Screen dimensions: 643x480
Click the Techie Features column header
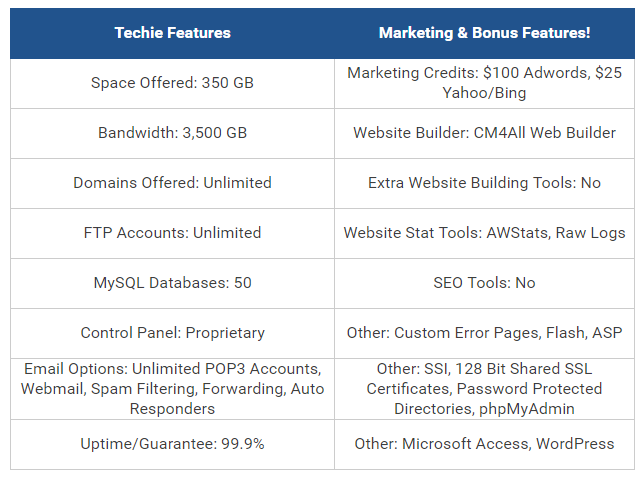[172, 33]
